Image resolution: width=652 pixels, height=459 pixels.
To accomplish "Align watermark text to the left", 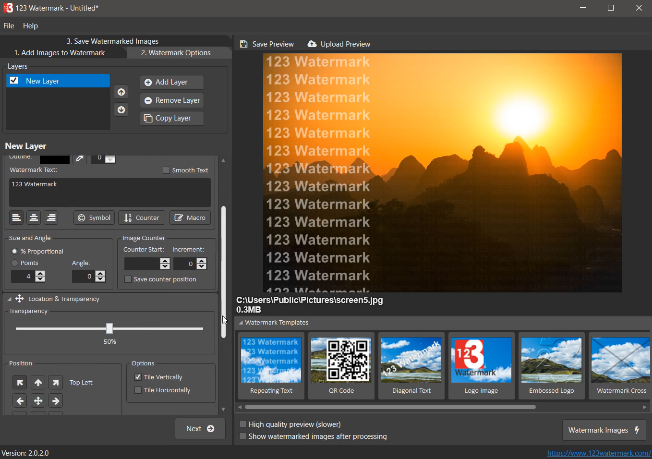I will [x=17, y=217].
